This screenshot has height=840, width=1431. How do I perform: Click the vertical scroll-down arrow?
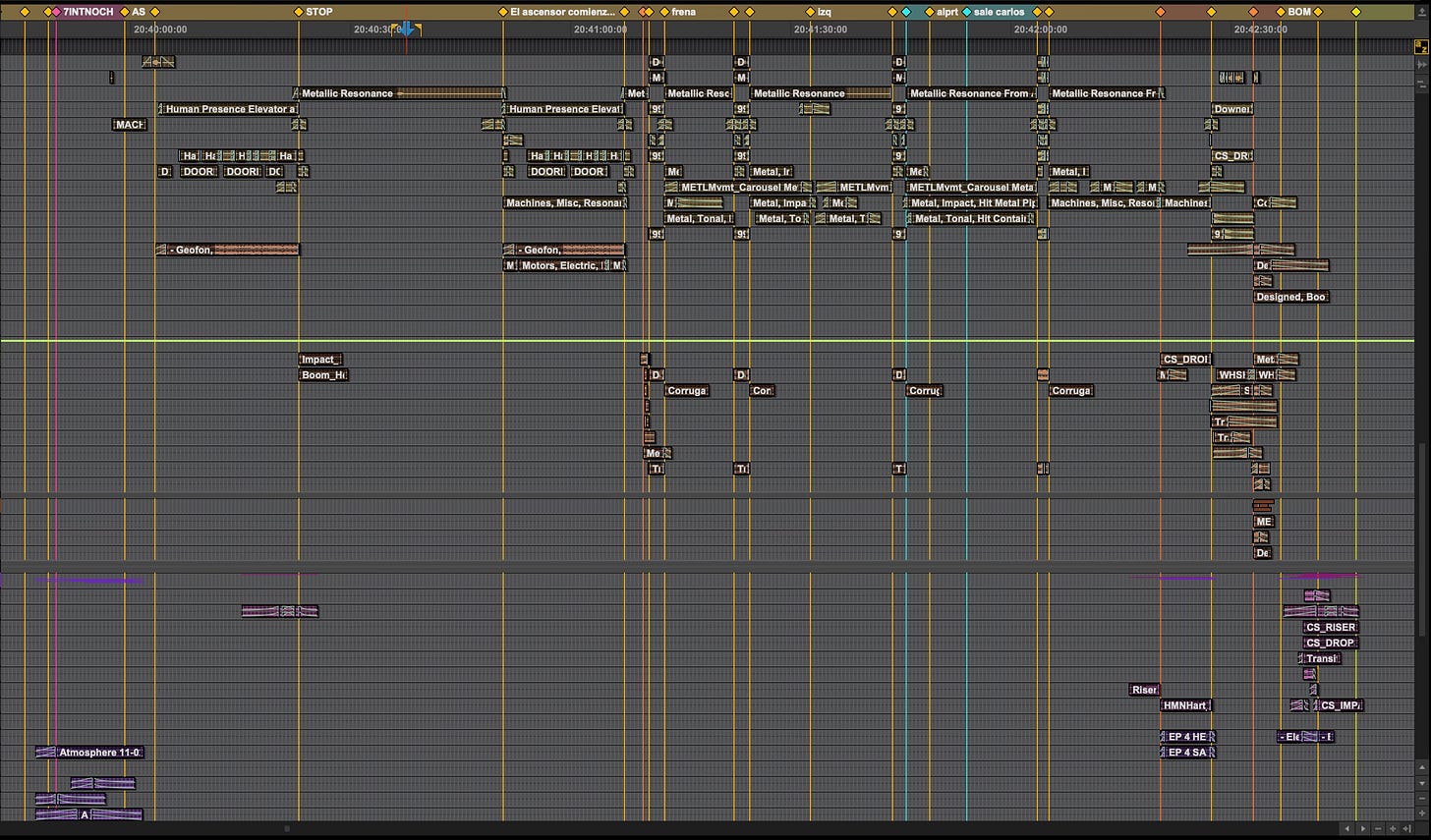(1421, 783)
